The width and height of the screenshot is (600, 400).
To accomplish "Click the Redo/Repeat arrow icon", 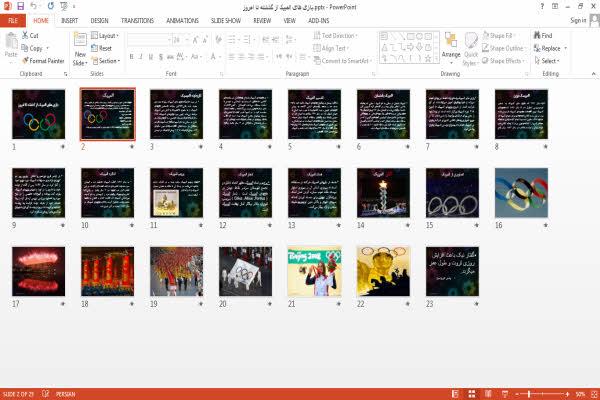I will 51,6.
